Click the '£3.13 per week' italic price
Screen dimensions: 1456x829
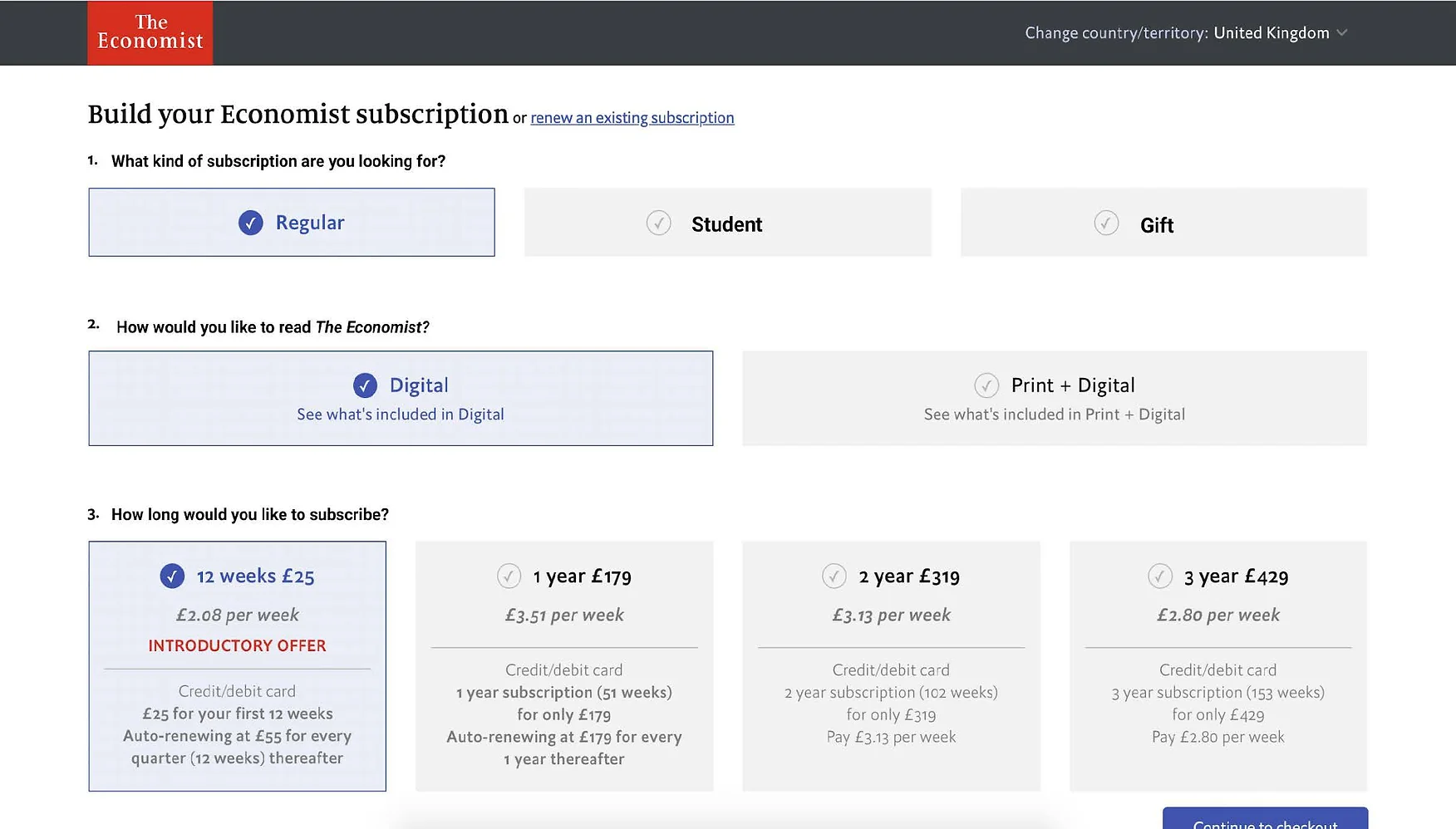click(892, 616)
